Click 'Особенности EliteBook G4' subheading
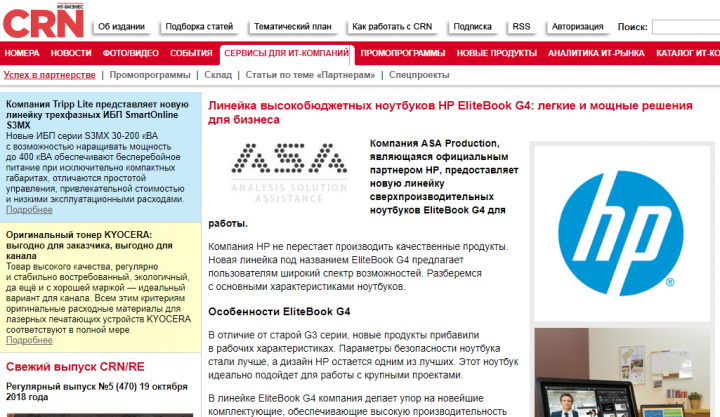This screenshot has width=720, height=417. tap(279, 312)
